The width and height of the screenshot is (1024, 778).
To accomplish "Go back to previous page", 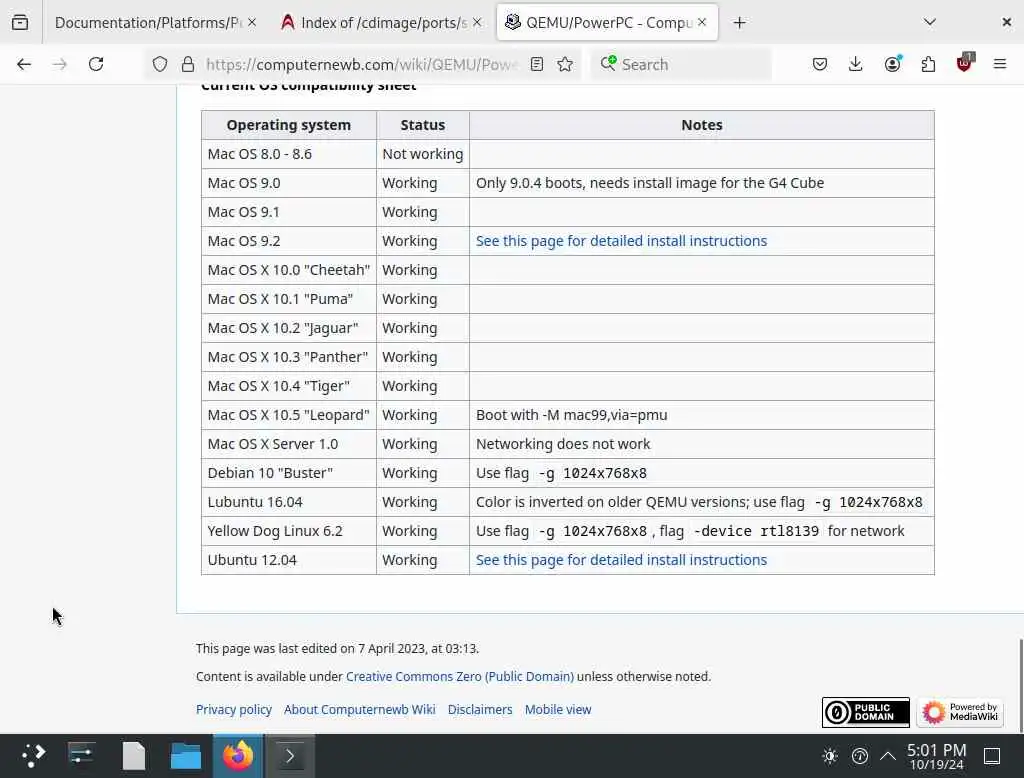I will point(24,64).
